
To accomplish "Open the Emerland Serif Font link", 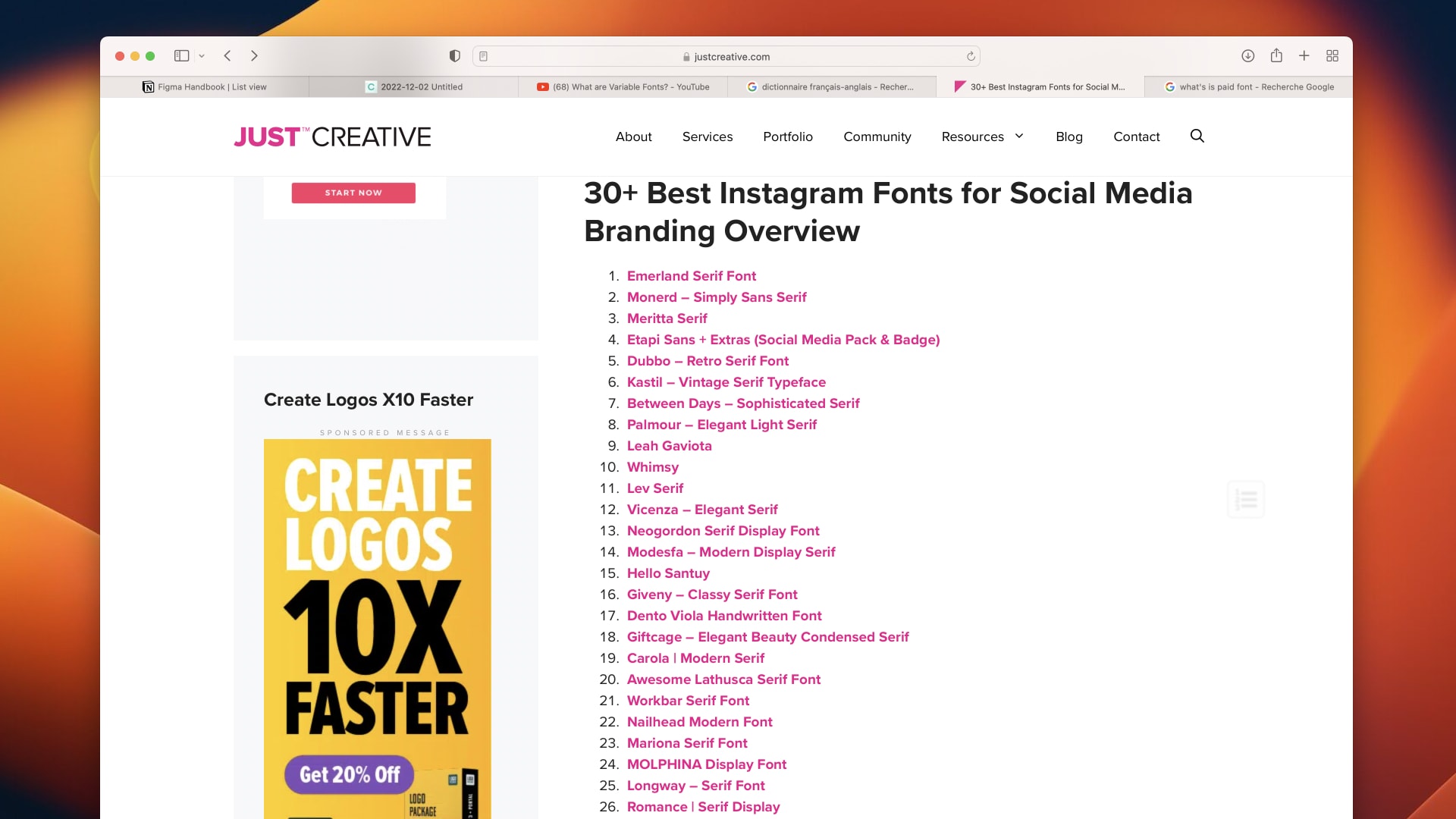I will tap(691, 276).
